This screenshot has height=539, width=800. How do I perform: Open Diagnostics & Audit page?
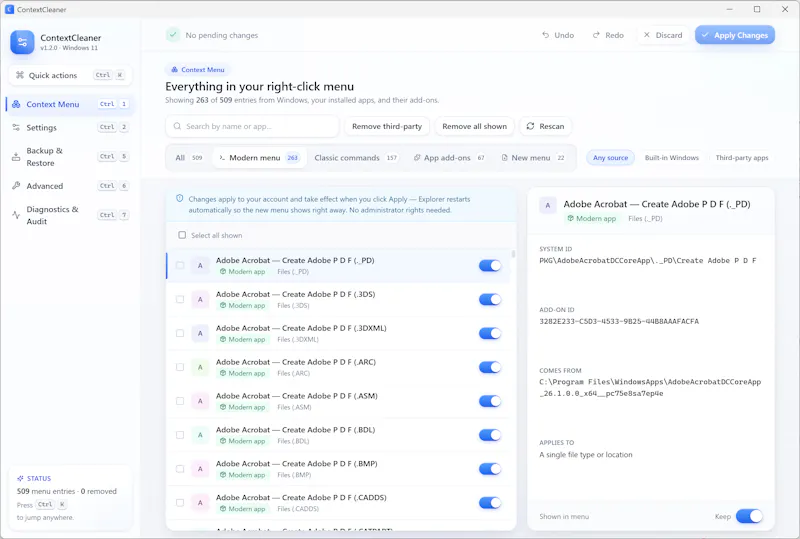[70, 215]
